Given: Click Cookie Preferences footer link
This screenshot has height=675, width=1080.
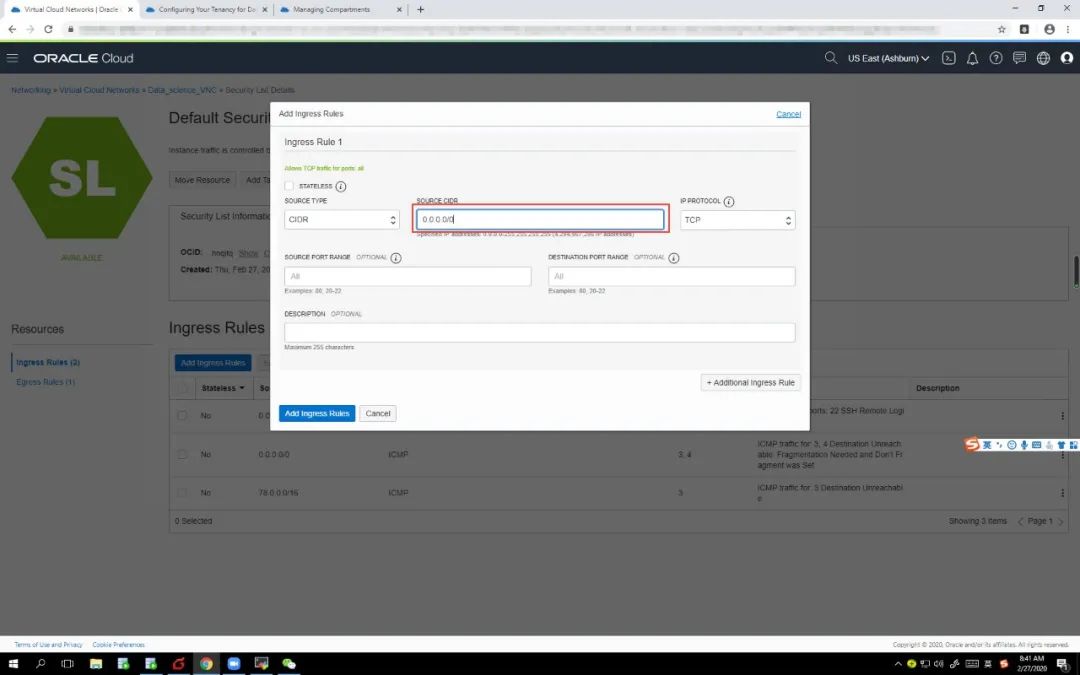Looking at the screenshot, I should [118, 645].
